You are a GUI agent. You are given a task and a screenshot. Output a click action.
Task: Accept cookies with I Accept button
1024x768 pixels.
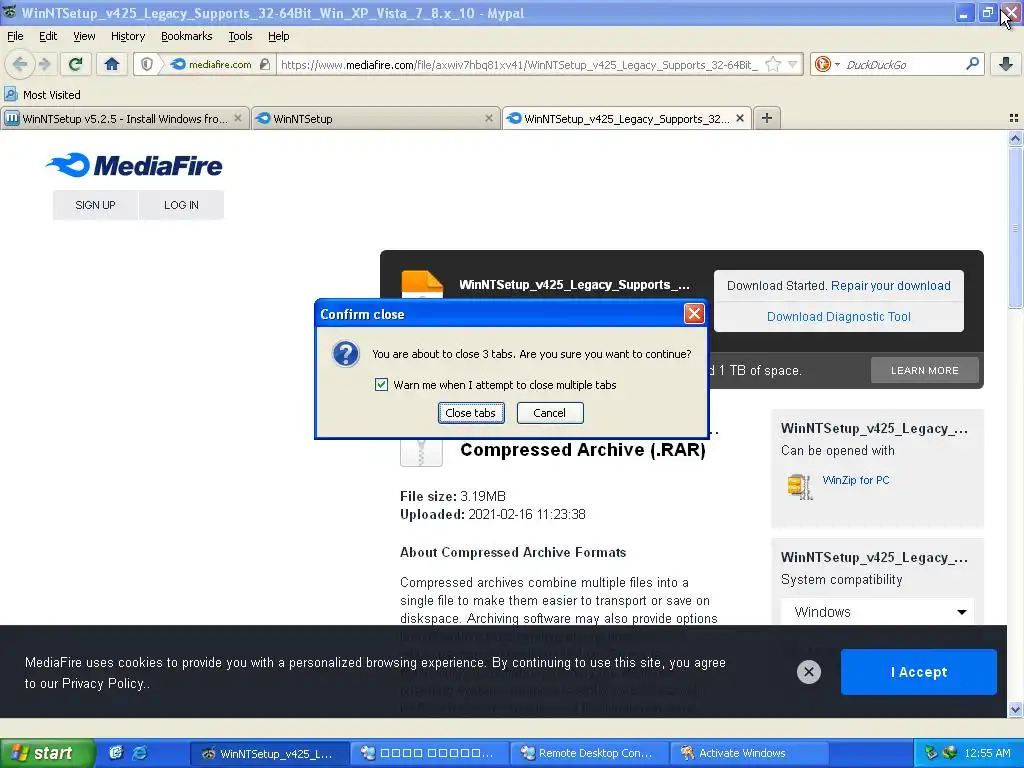pos(918,672)
